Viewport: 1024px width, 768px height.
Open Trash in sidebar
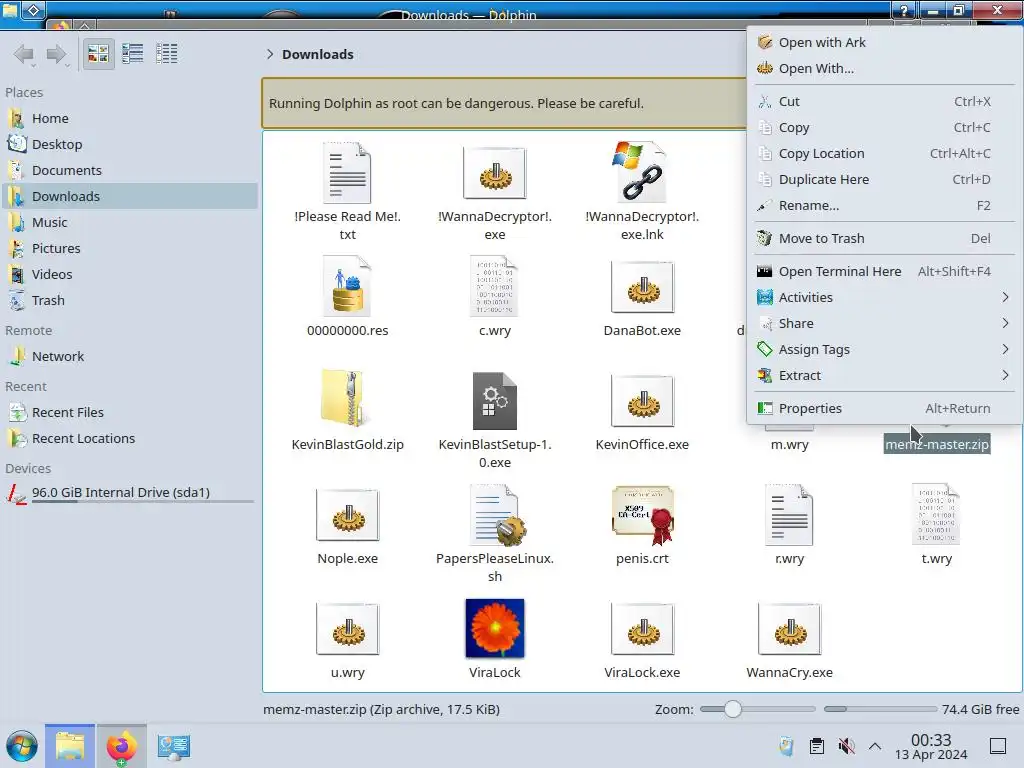click(x=129, y=301)
